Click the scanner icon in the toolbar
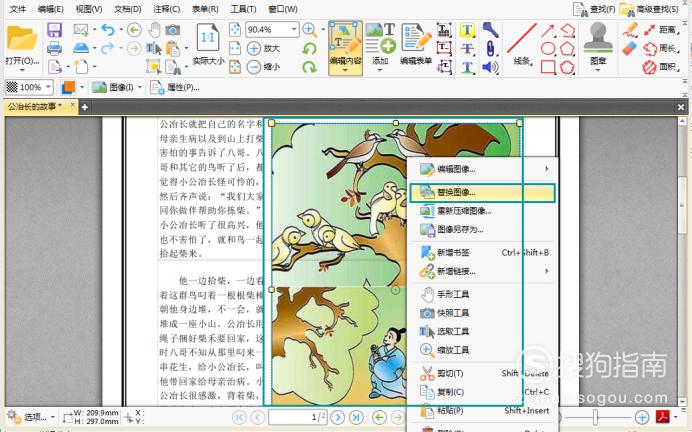 [81, 48]
